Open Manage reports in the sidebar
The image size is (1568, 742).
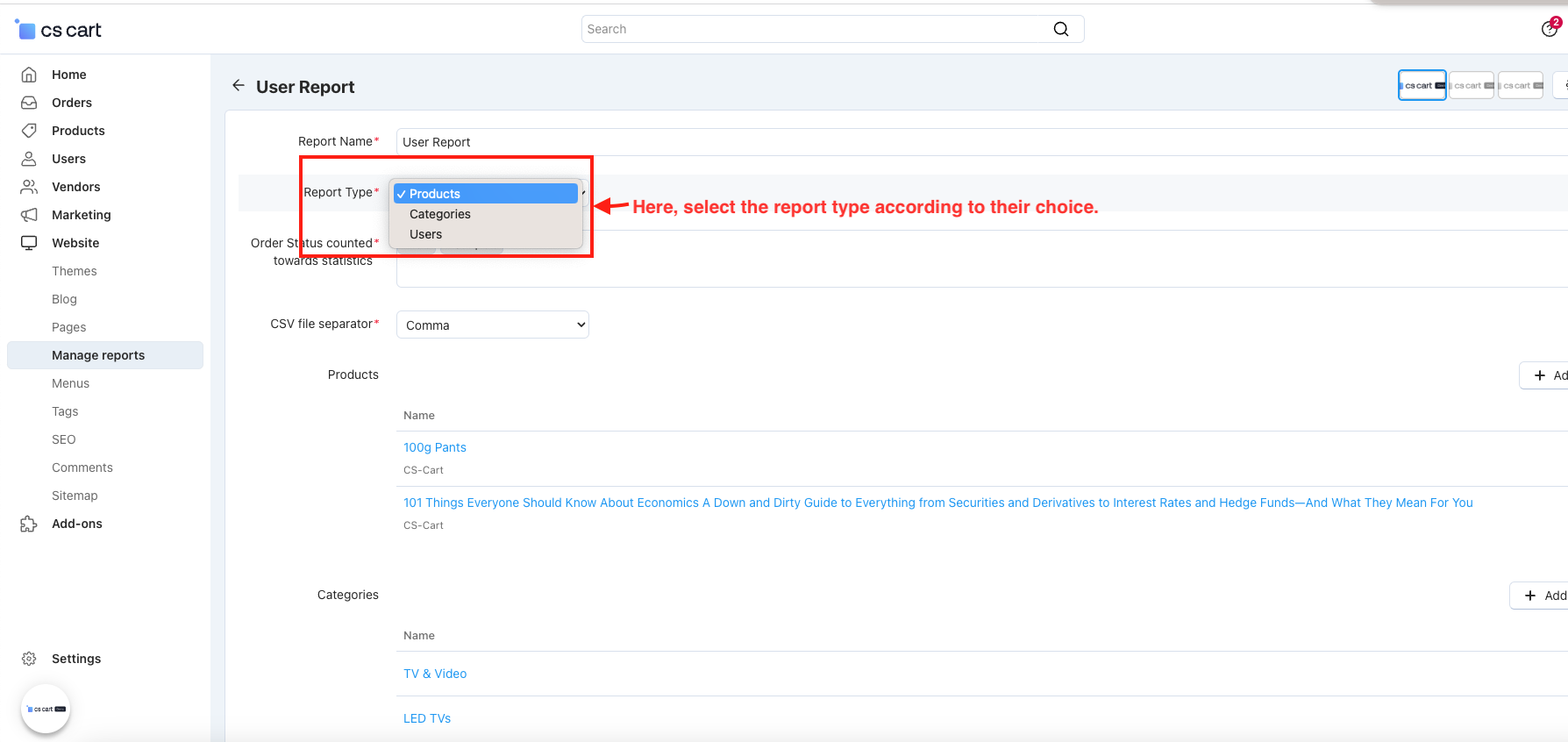tap(98, 355)
